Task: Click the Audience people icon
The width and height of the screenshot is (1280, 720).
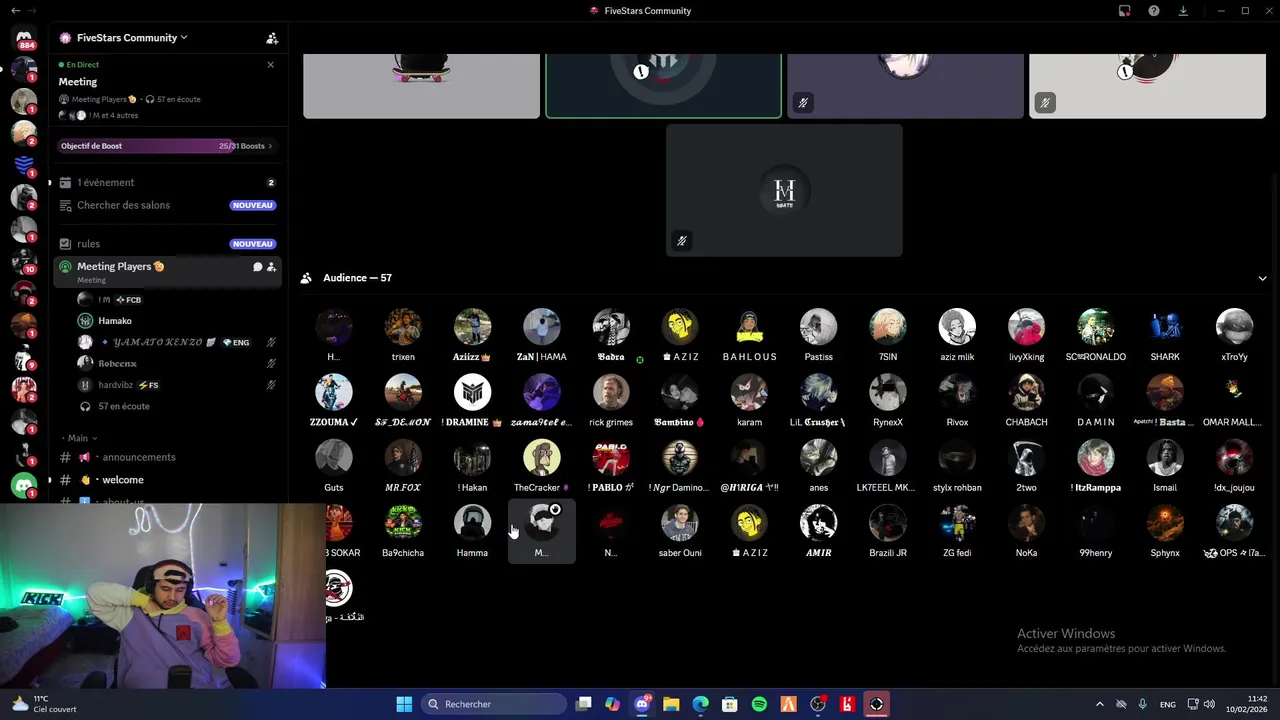Action: [x=306, y=278]
